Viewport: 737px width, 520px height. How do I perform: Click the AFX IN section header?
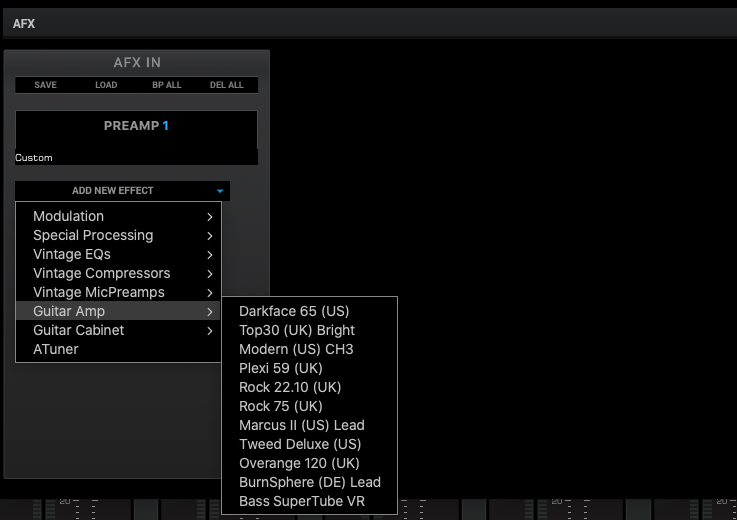click(137, 62)
